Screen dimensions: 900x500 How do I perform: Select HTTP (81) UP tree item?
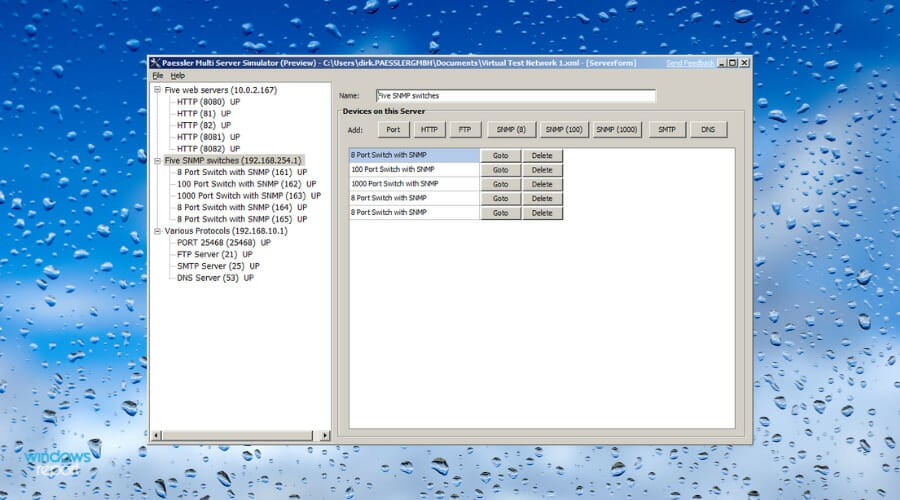(x=204, y=114)
